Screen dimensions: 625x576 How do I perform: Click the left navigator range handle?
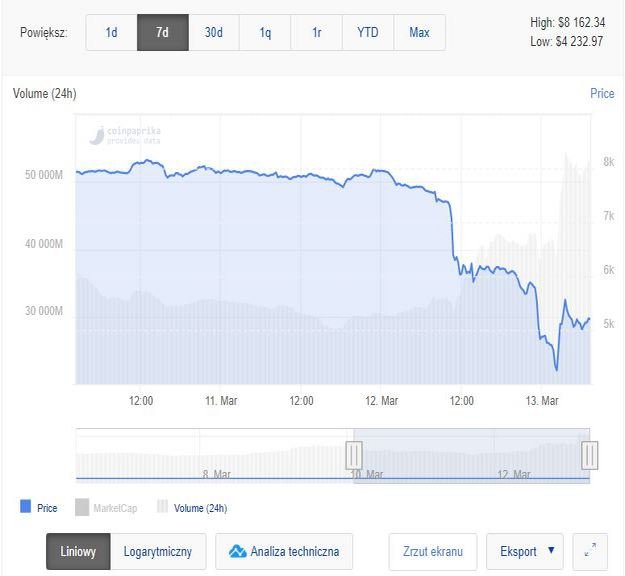coord(354,455)
